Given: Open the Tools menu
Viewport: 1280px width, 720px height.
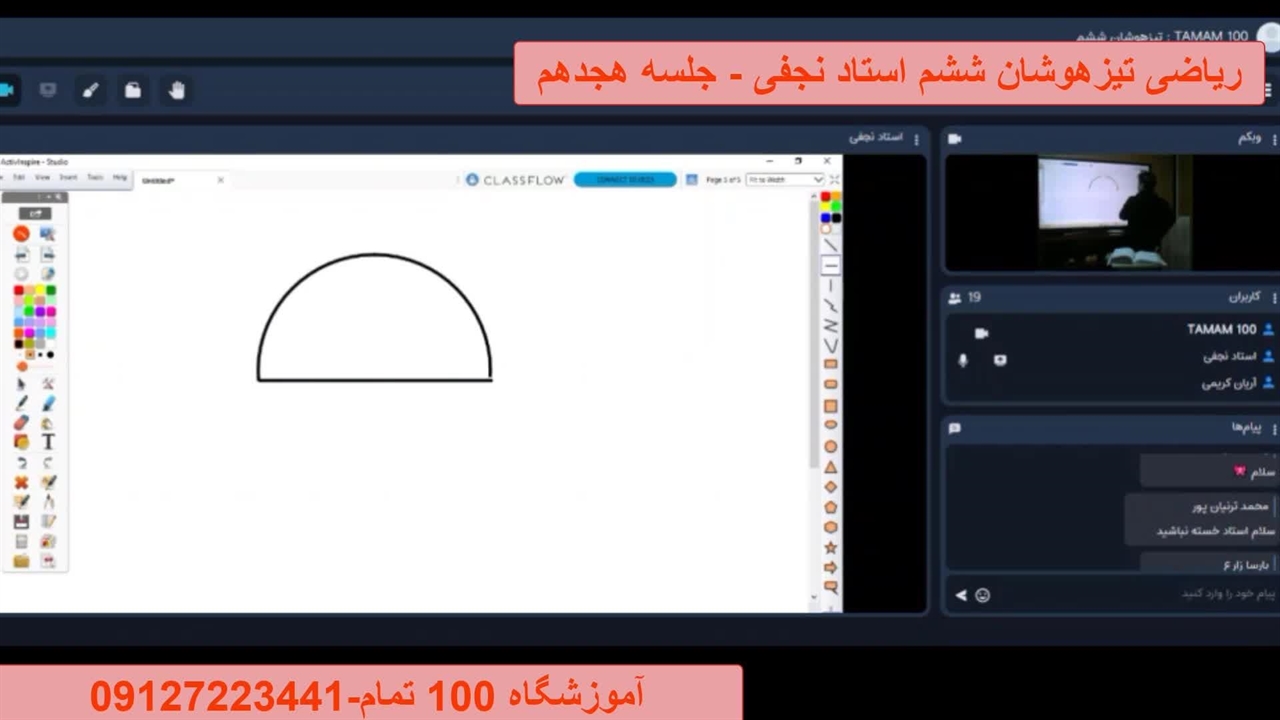Looking at the screenshot, I should [x=95, y=177].
